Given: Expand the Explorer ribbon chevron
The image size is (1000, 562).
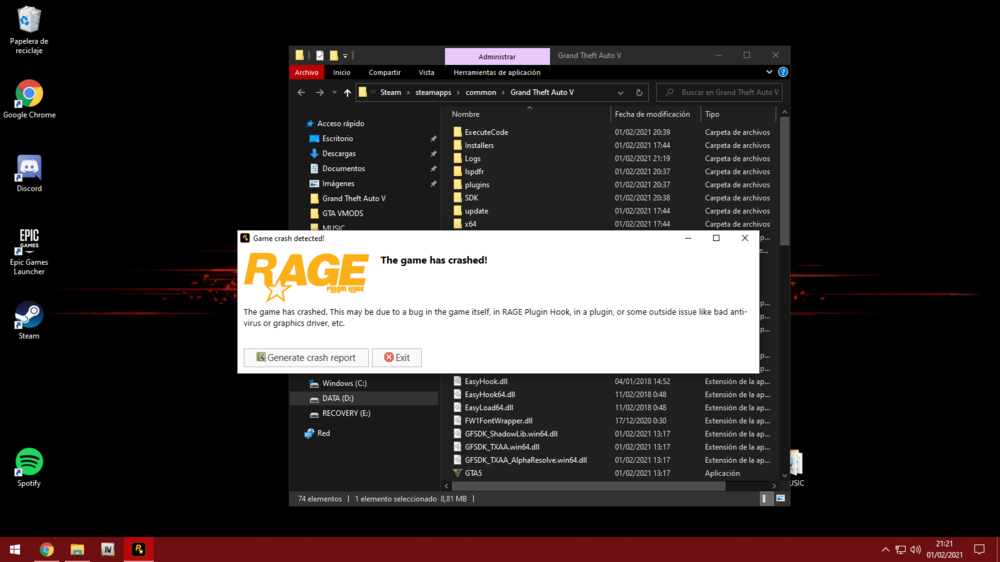Looking at the screenshot, I should pyautogui.click(x=769, y=72).
